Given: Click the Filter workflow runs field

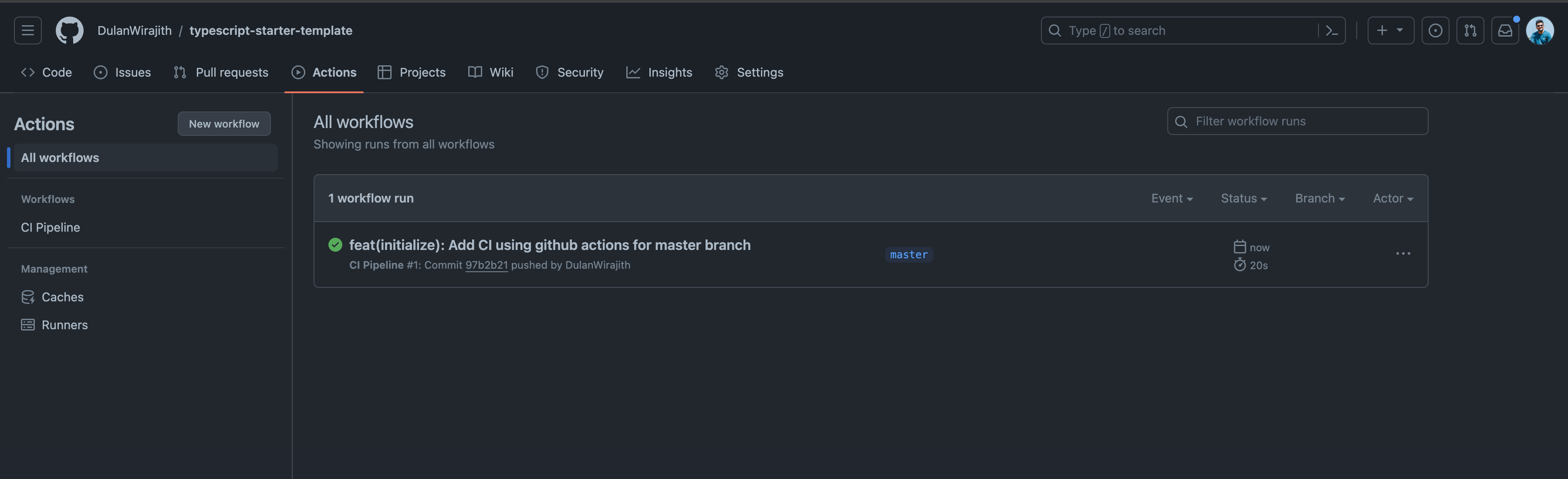Looking at the screenshot, I should pos(1297,121).
